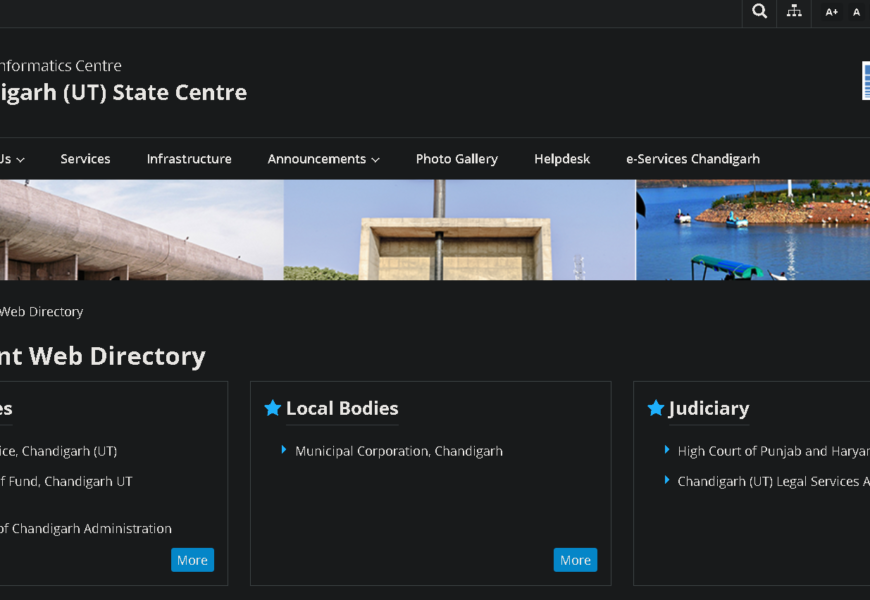Open the search magnifier icon

click(760, 12)
